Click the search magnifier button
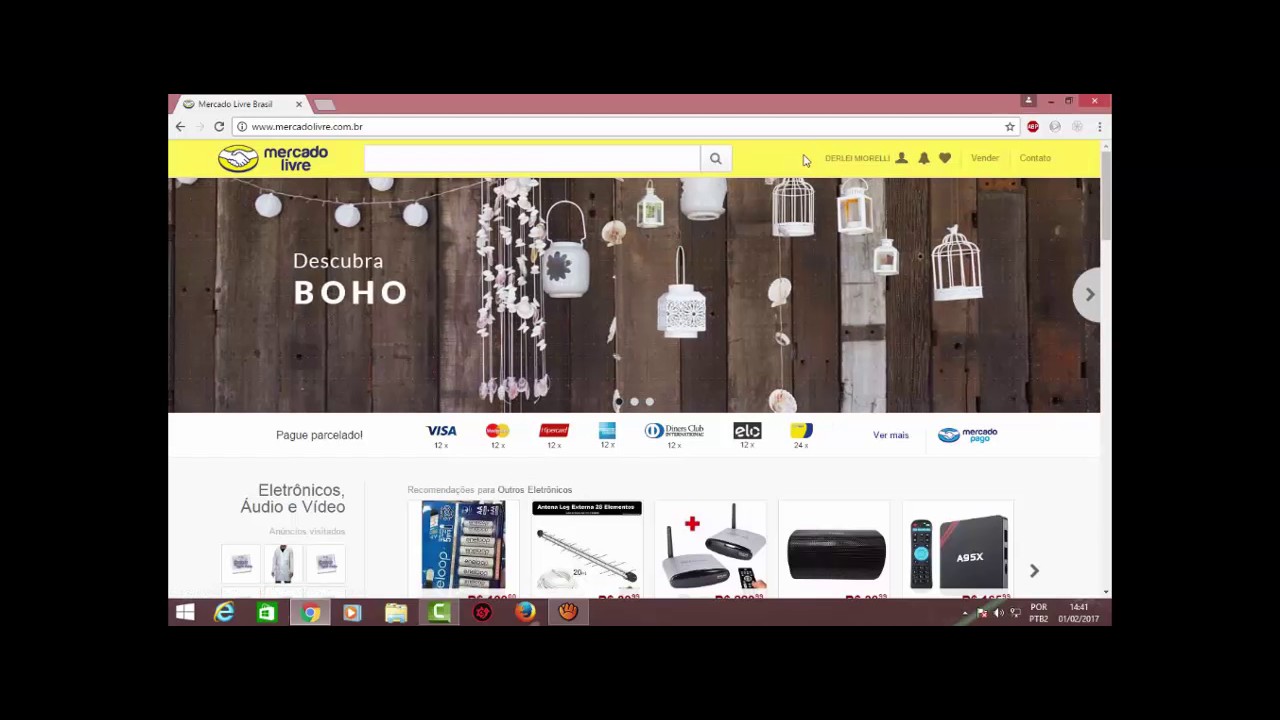This screenshot has height=720, width=1280. [x=715, y=158]
